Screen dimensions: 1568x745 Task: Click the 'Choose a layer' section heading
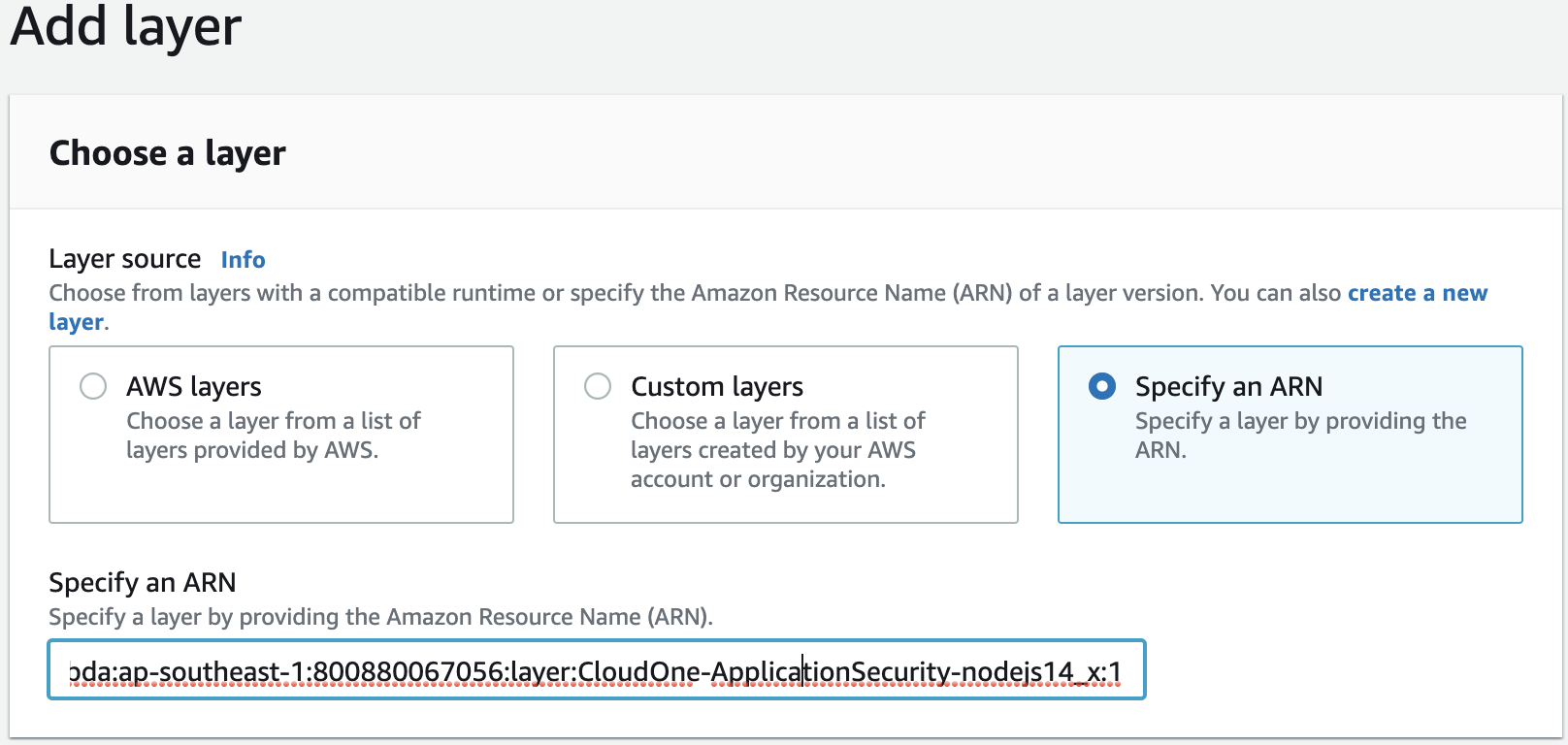(168, 153)
